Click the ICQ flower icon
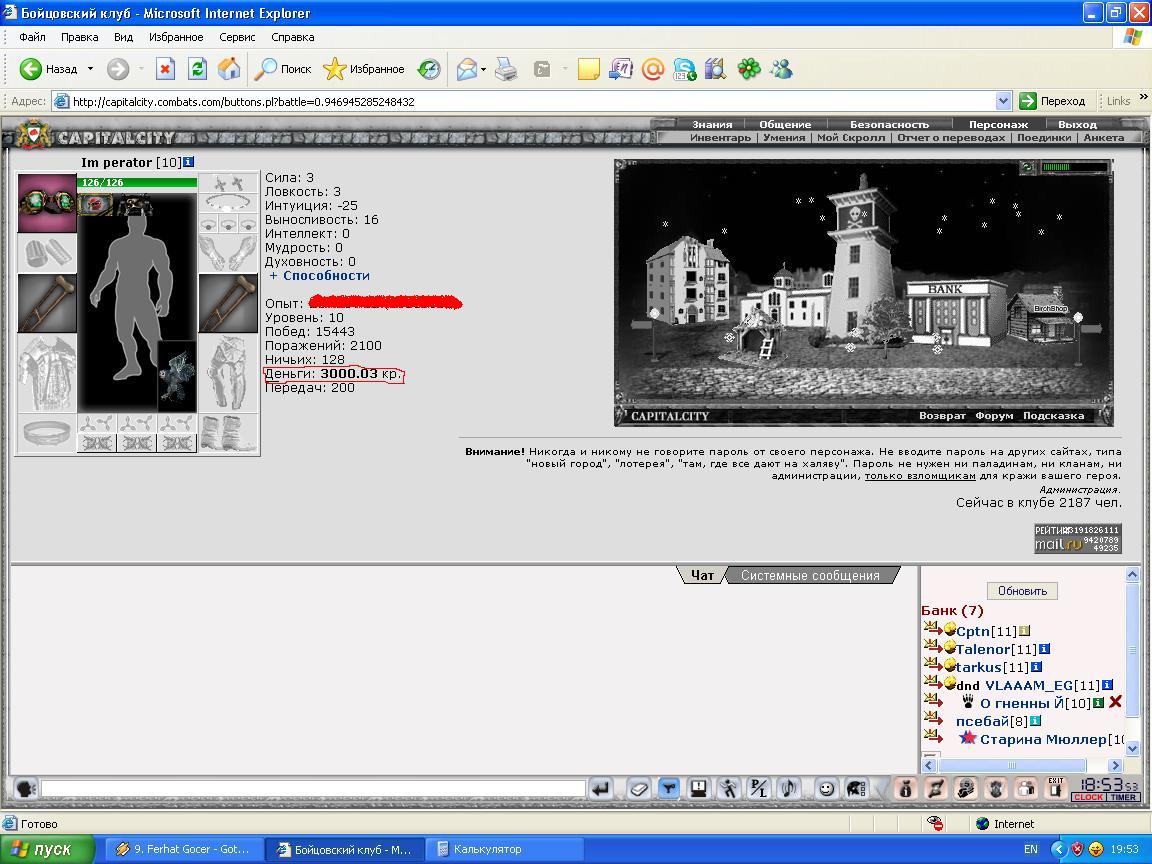The image size is (1152, 864). coord(749,69)
